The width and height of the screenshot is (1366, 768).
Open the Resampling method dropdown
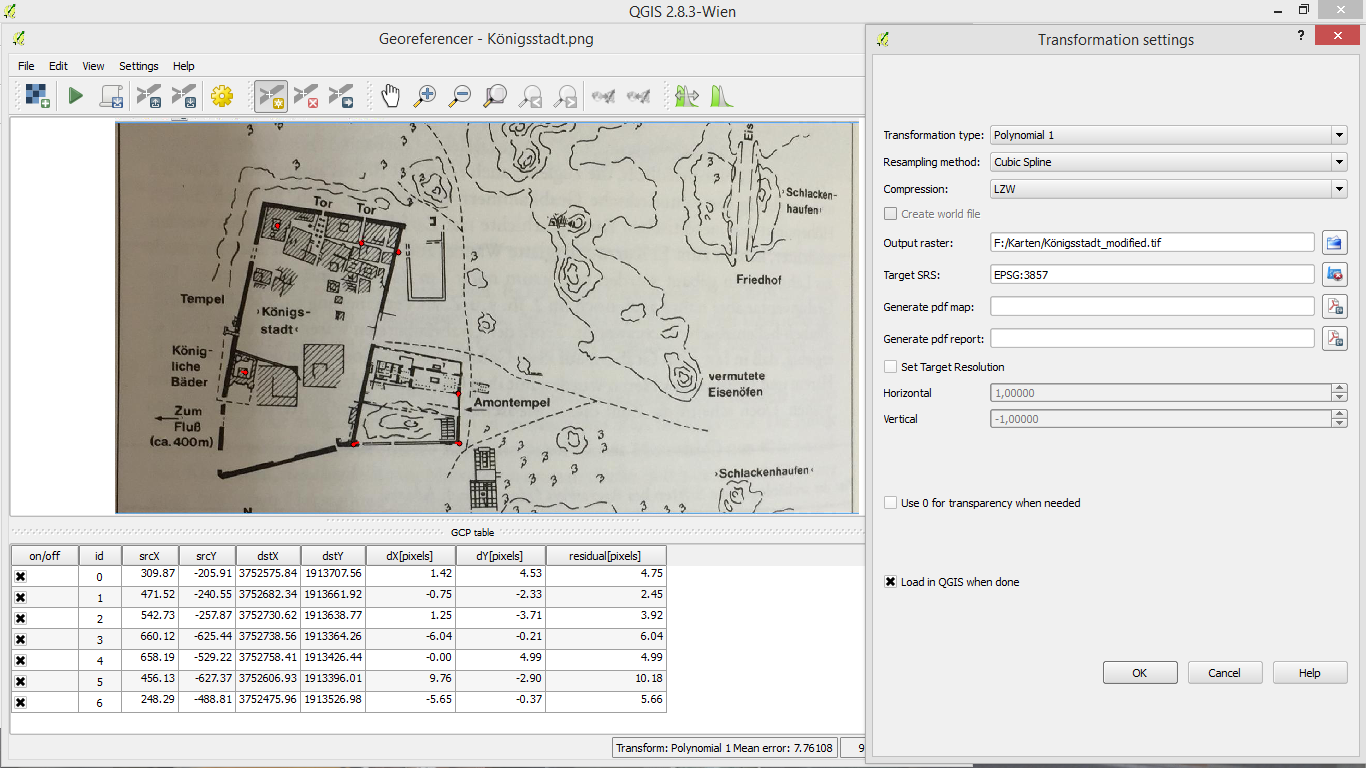click(1169, 162)
